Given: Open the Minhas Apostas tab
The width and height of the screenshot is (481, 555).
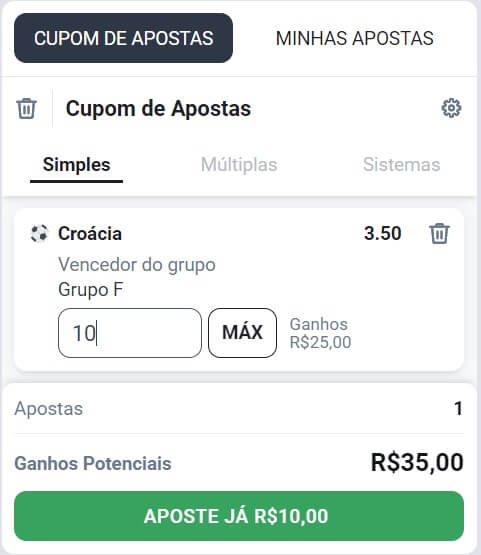Looking at the screenshot, I should click(355, 38).
